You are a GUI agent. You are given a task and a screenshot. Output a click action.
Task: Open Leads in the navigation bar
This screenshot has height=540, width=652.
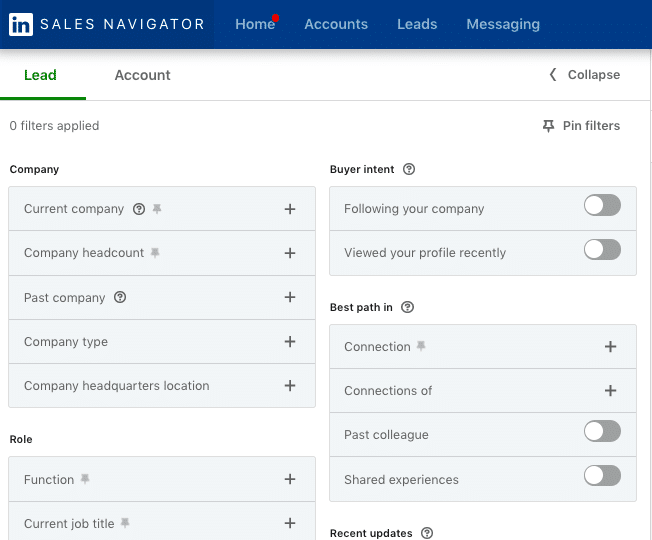(x=417, y=24)
